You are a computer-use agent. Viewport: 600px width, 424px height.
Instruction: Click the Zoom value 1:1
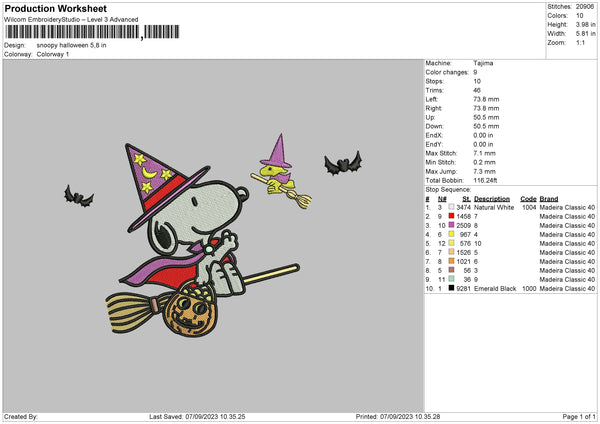point(580,42)
